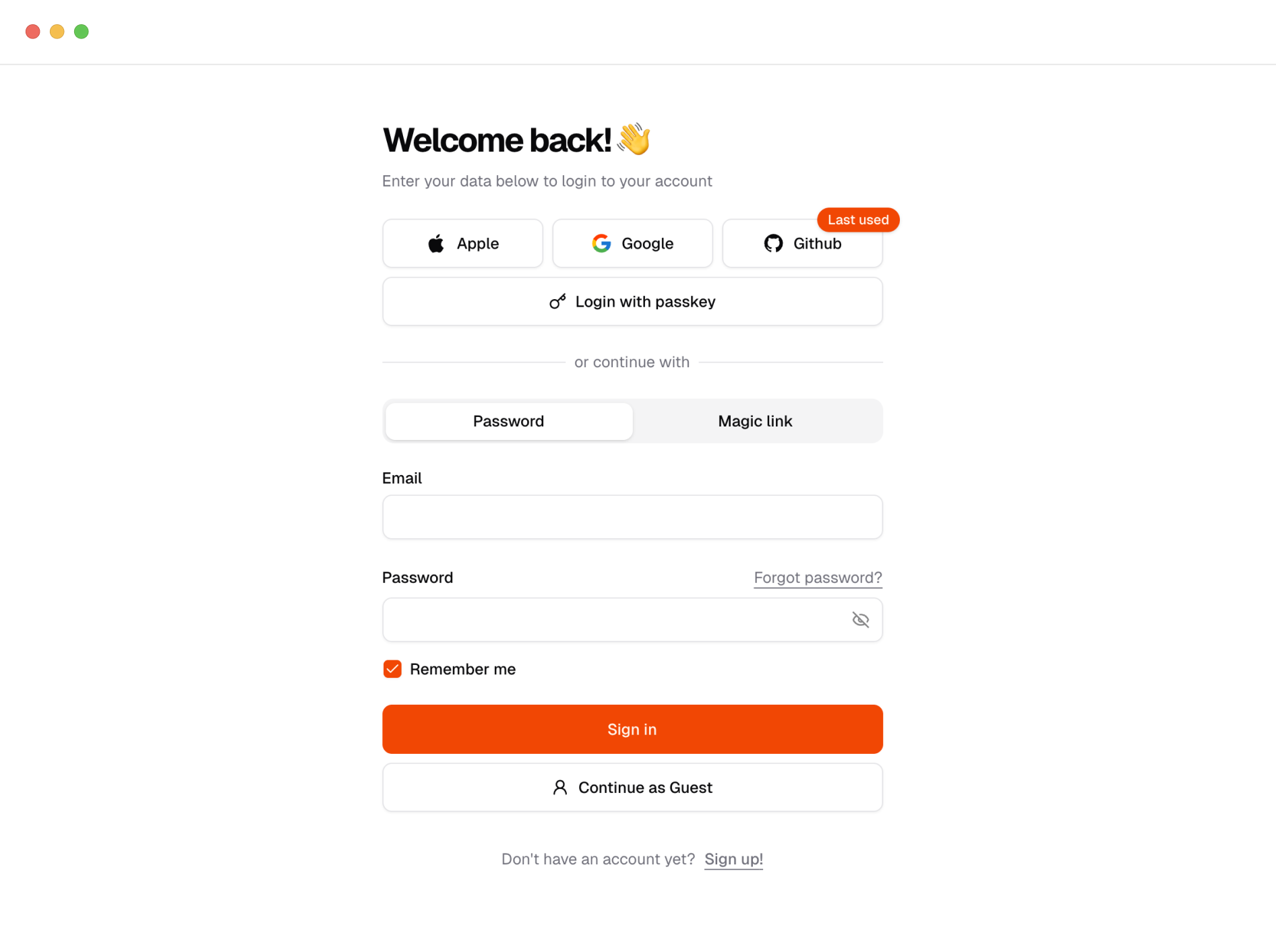Click the Google G logo icon
Image resolution: width=1276 pixels, height=952 pixels.
click(x=601, y=243)
